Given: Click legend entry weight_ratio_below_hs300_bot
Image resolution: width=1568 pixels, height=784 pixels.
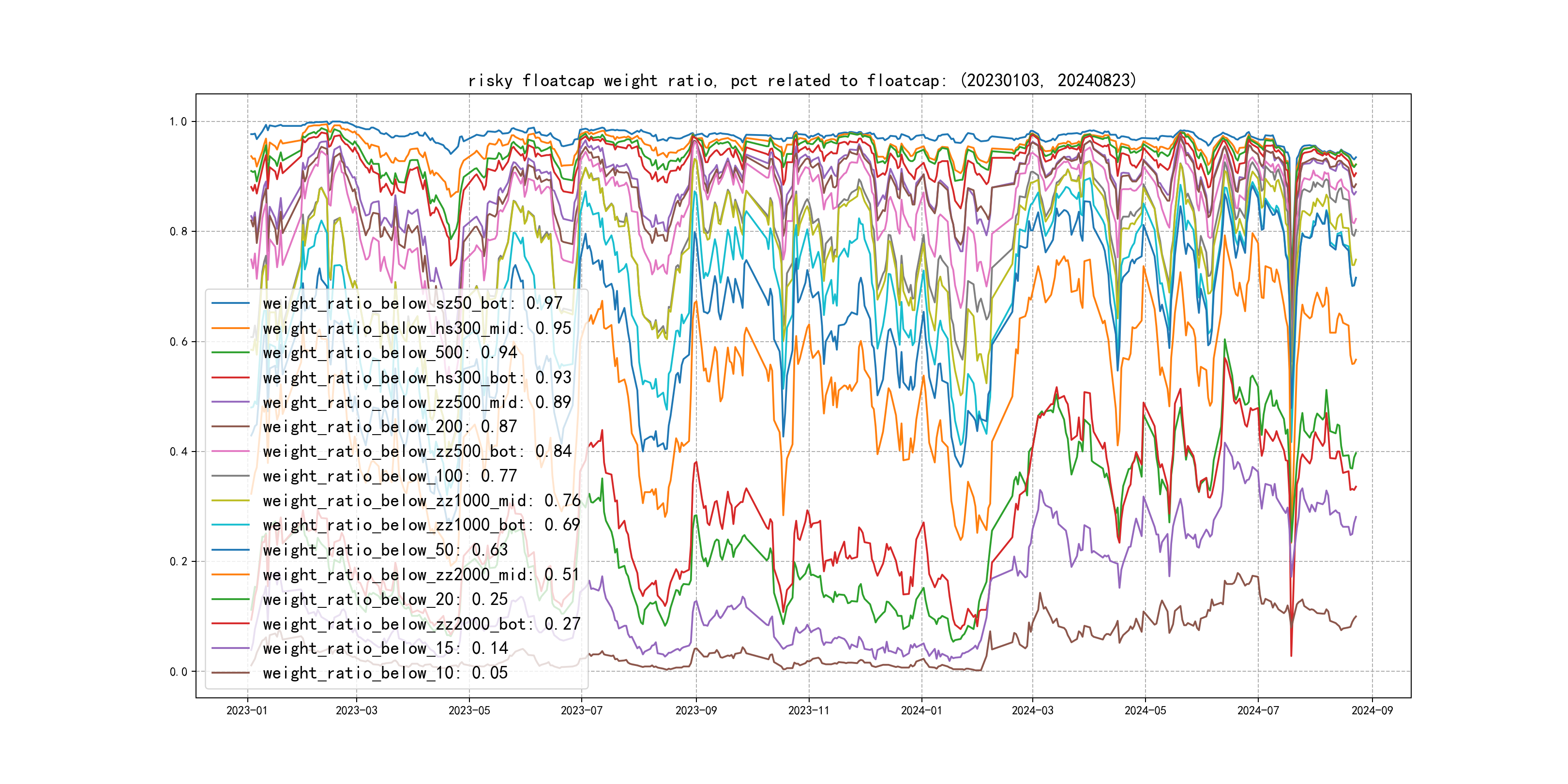Looking at the screenshot, I should (x=416, y=377).
